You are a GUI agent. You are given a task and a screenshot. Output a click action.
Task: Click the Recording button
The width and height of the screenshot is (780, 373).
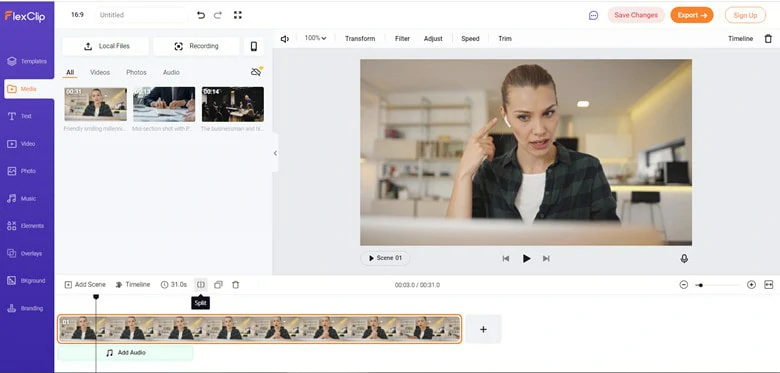pos(196,46)
